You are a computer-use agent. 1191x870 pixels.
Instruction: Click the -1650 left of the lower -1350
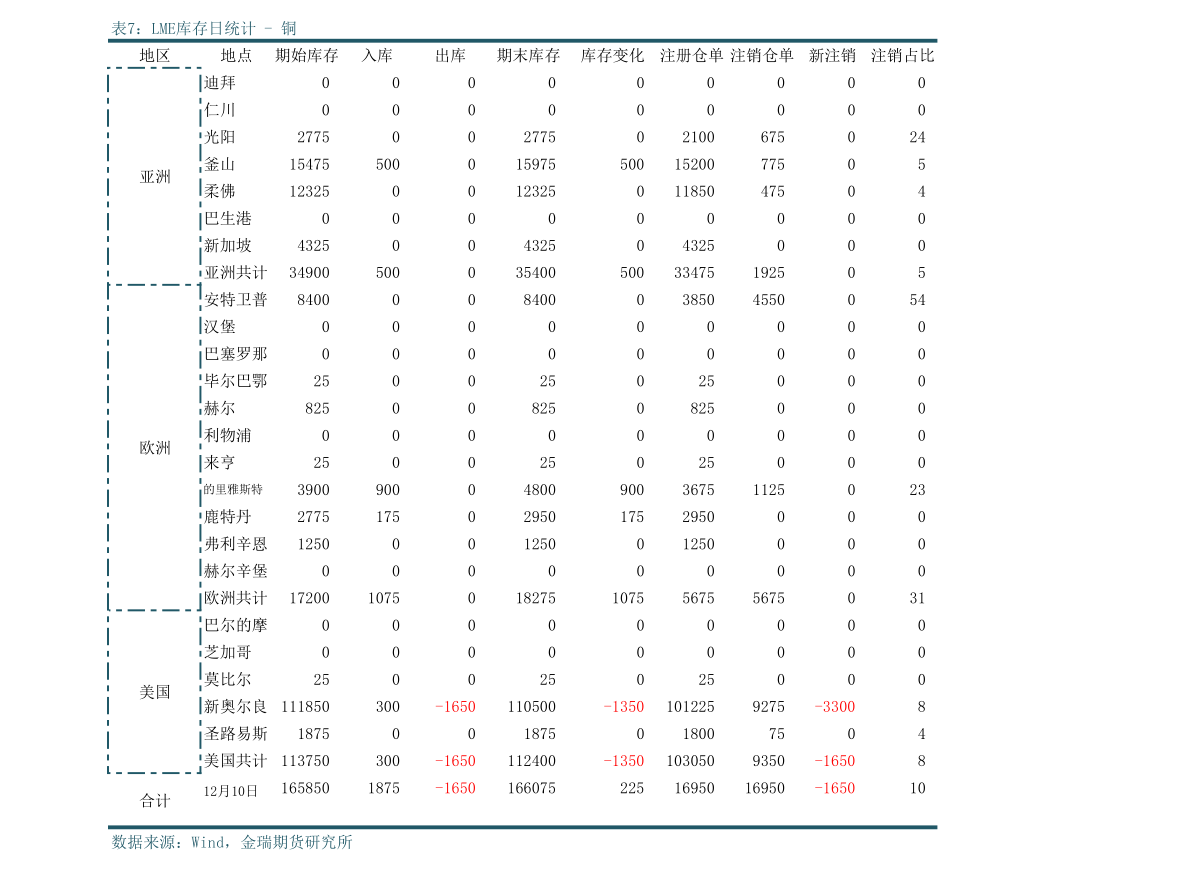click(455, 761)
